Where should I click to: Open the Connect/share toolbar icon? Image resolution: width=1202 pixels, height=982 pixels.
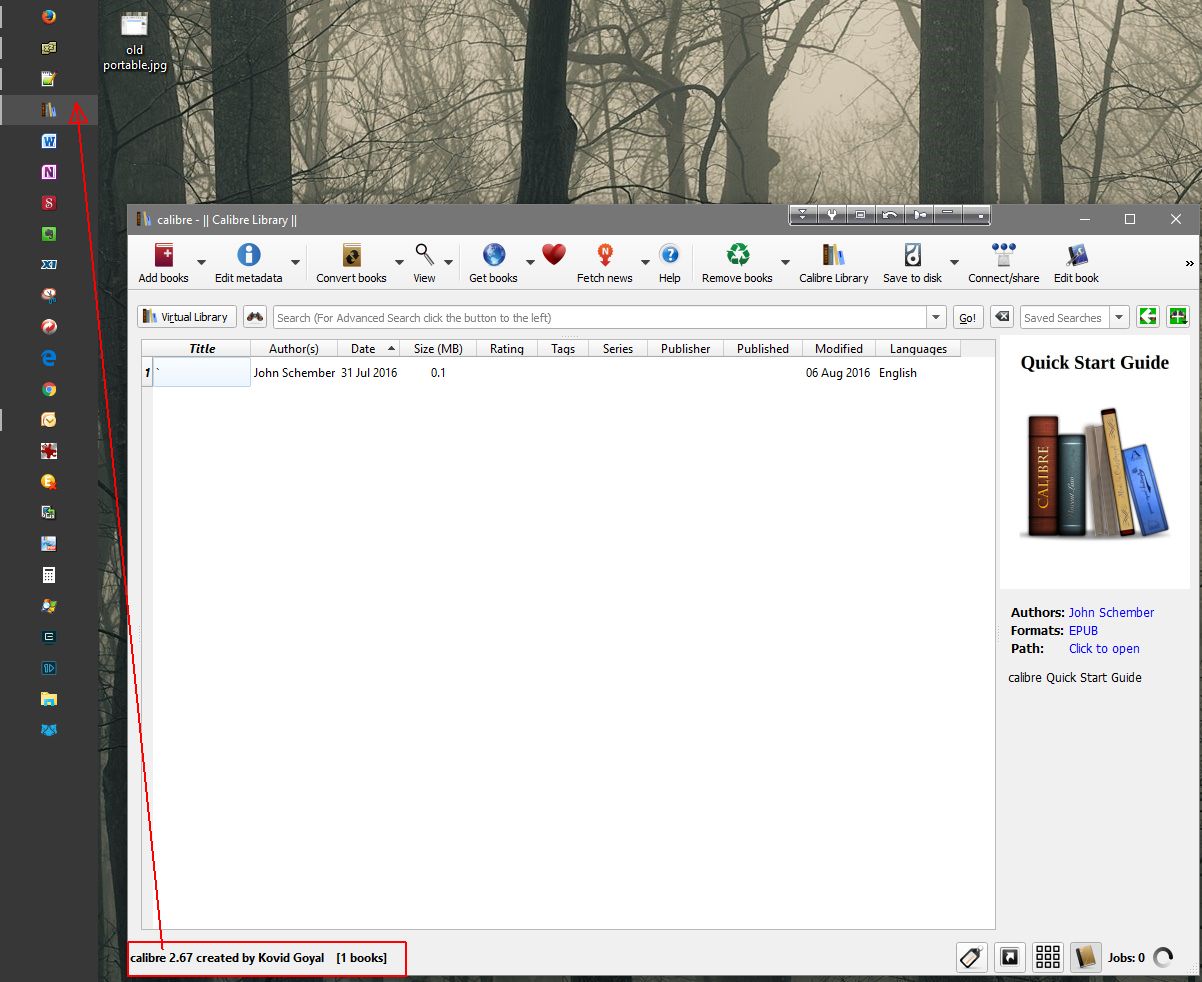click(x=1003, y=256)
